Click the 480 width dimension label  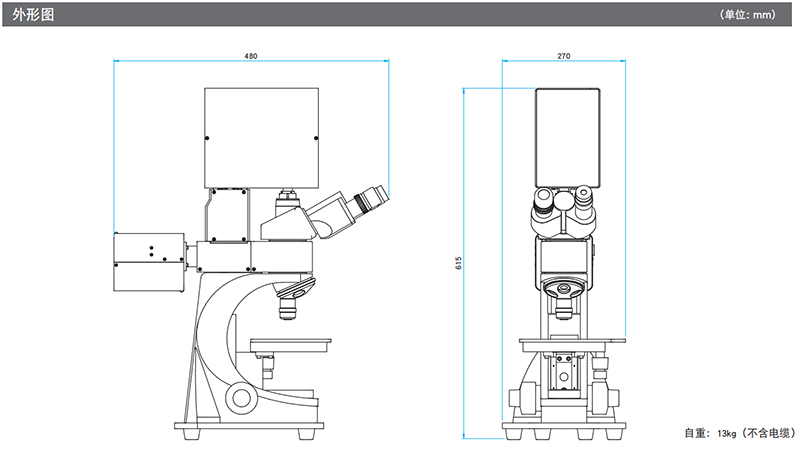(x=250, y=56)
